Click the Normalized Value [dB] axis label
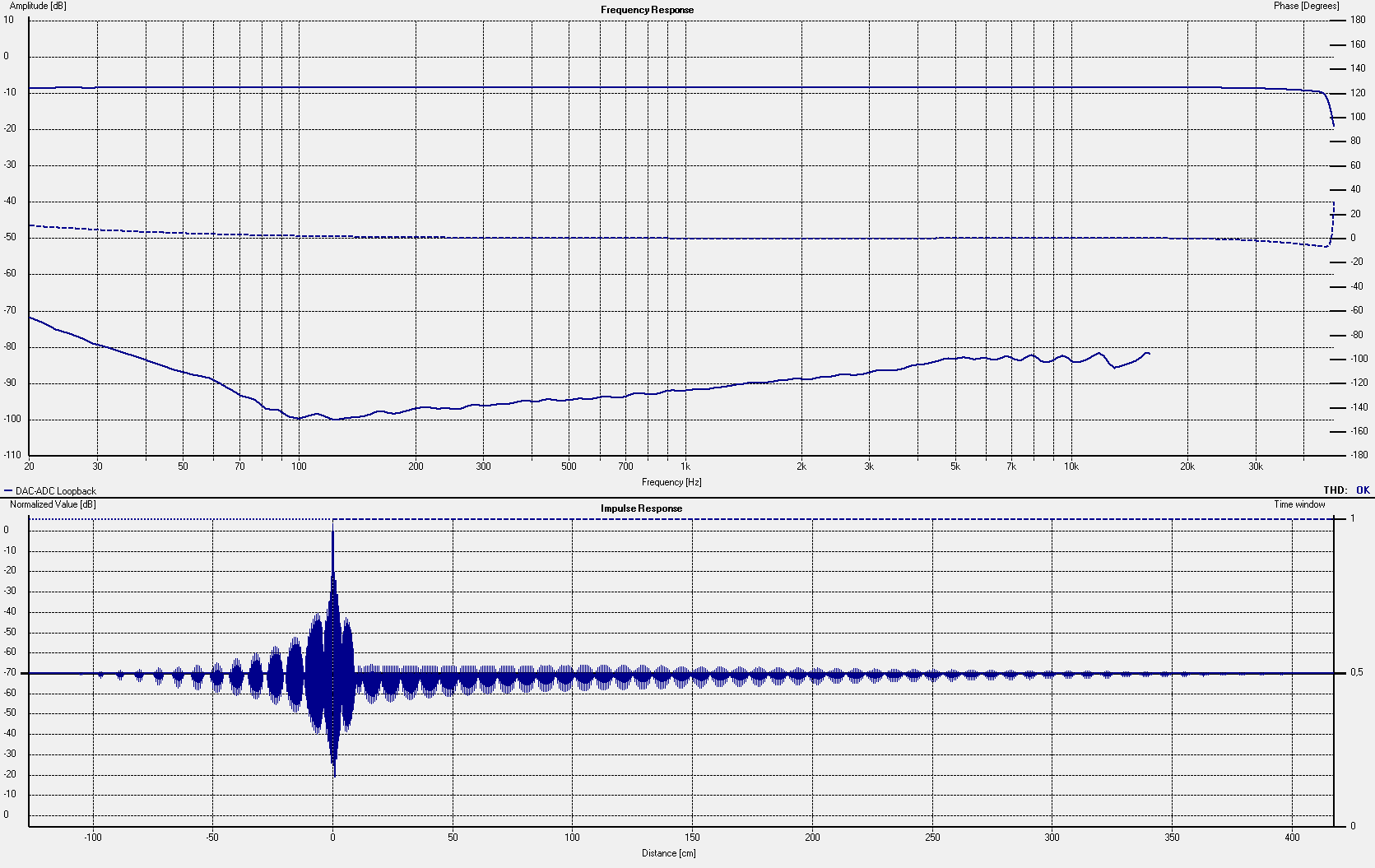Image resolution: width=1375 pixels, height=868 pixels. pos(53,504)
